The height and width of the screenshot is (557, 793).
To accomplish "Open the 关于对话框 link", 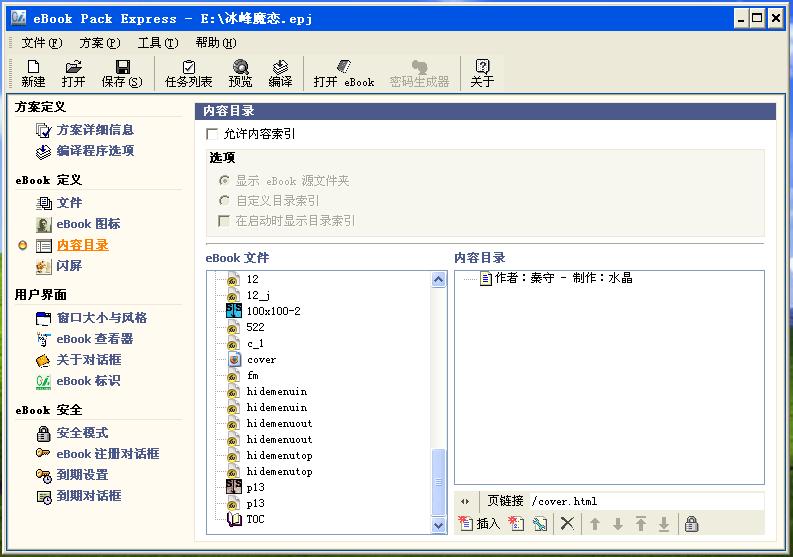I will coord(89,360).
